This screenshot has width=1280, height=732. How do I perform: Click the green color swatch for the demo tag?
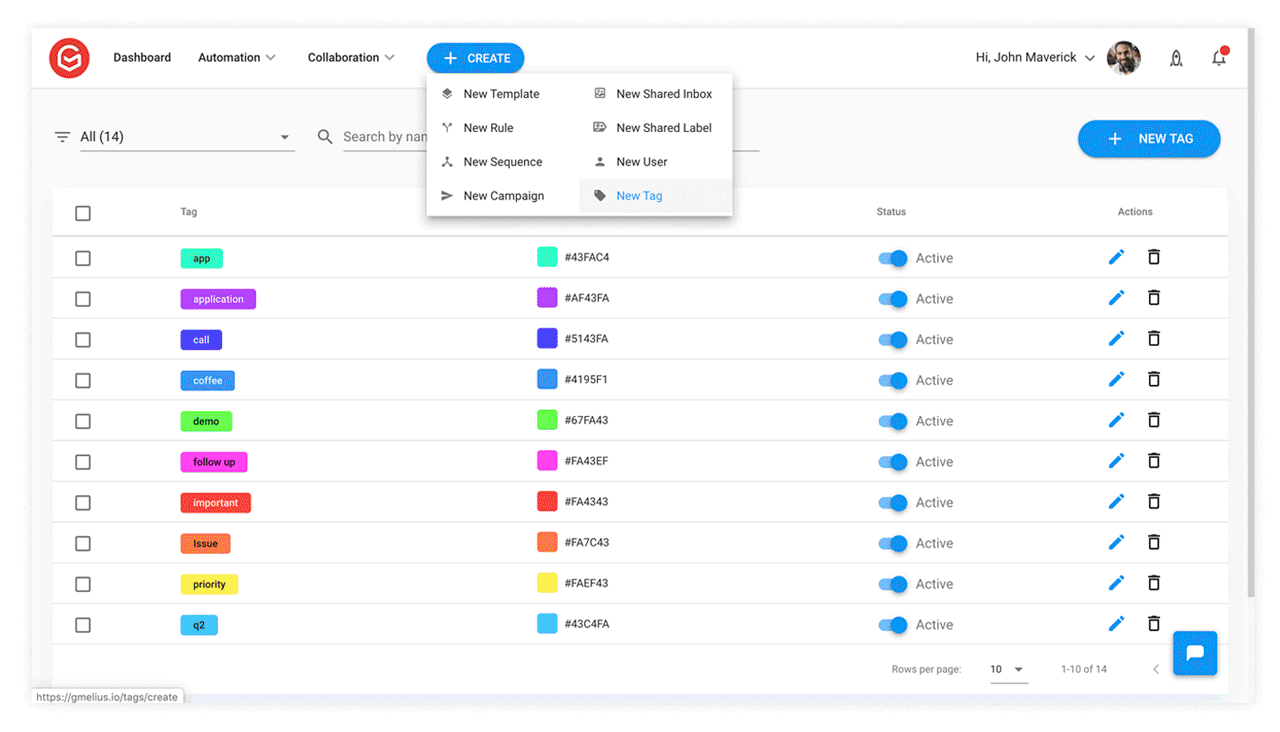[x=547, y=420]
